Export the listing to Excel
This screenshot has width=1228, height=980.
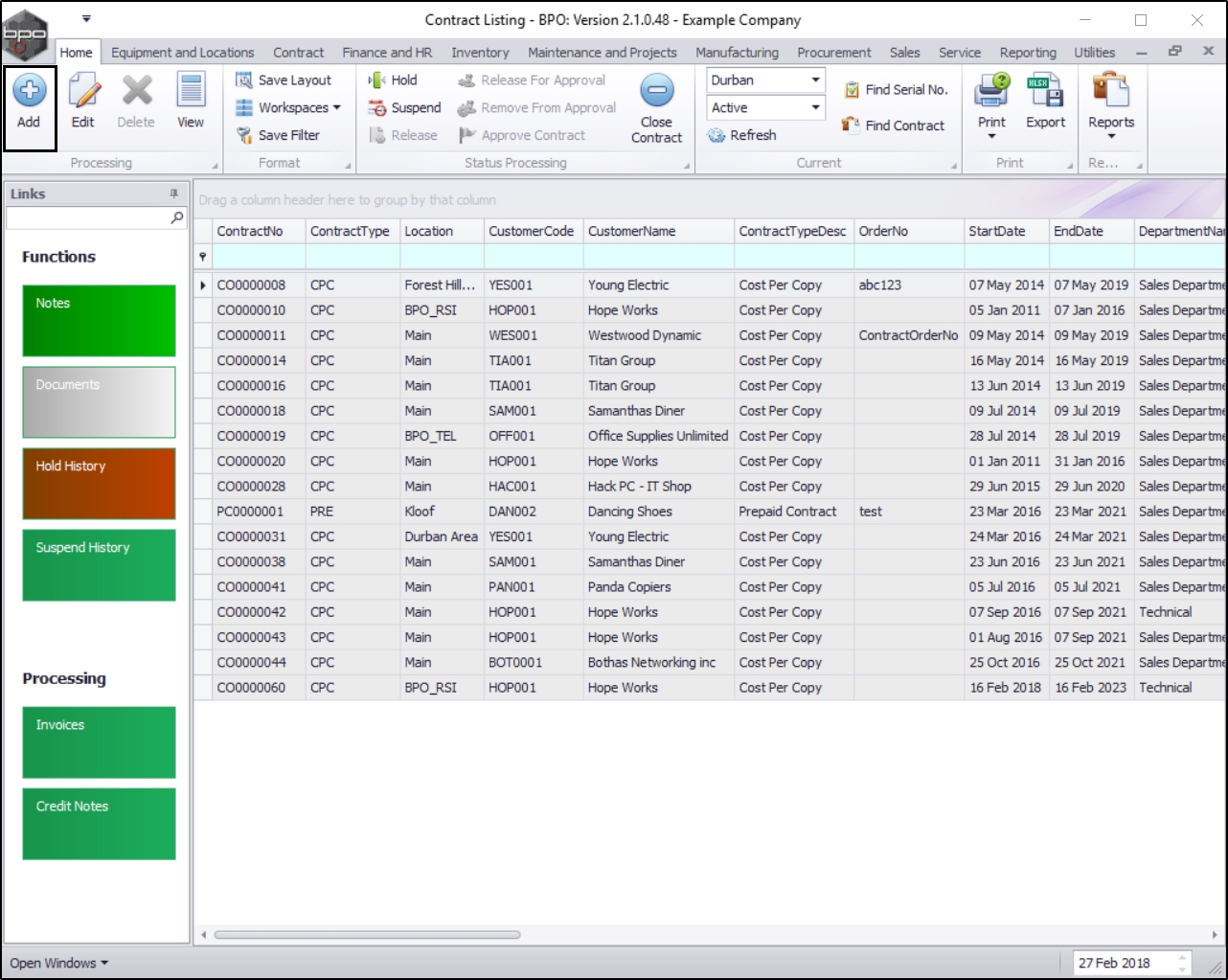[1045, 91]
